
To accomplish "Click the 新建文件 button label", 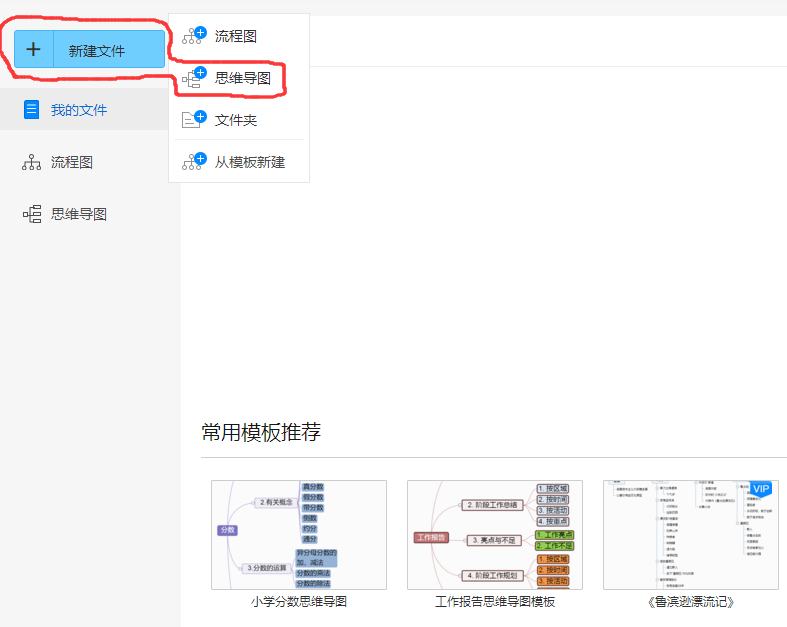I will coord(97,51).
